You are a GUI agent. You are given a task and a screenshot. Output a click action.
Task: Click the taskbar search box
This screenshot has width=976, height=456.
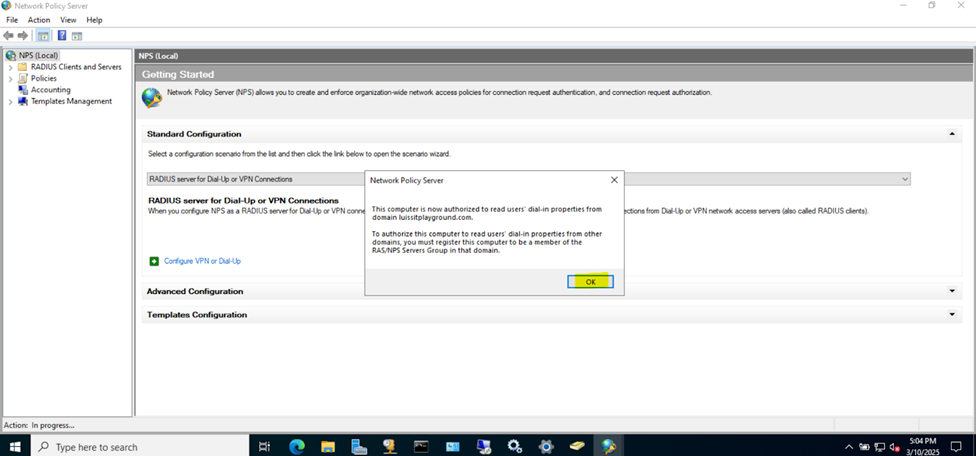(x=139, y=446)
